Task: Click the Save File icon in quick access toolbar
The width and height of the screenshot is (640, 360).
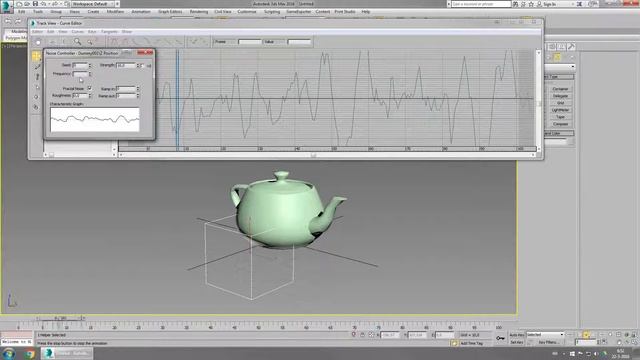Action: click(36, 4)
